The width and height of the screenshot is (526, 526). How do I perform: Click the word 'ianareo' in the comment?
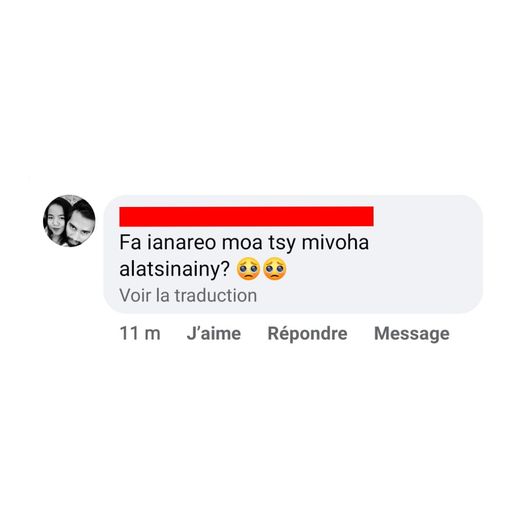tap(181, 243)
